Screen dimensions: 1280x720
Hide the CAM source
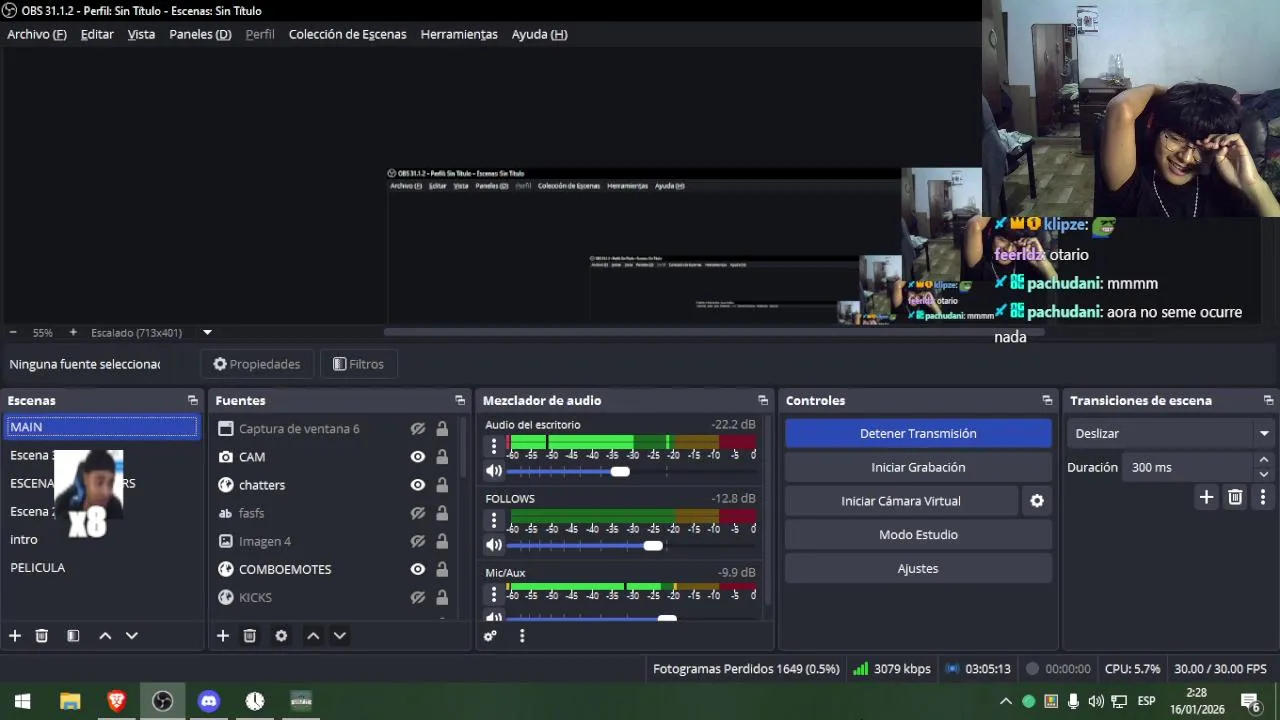pos(418,457)
